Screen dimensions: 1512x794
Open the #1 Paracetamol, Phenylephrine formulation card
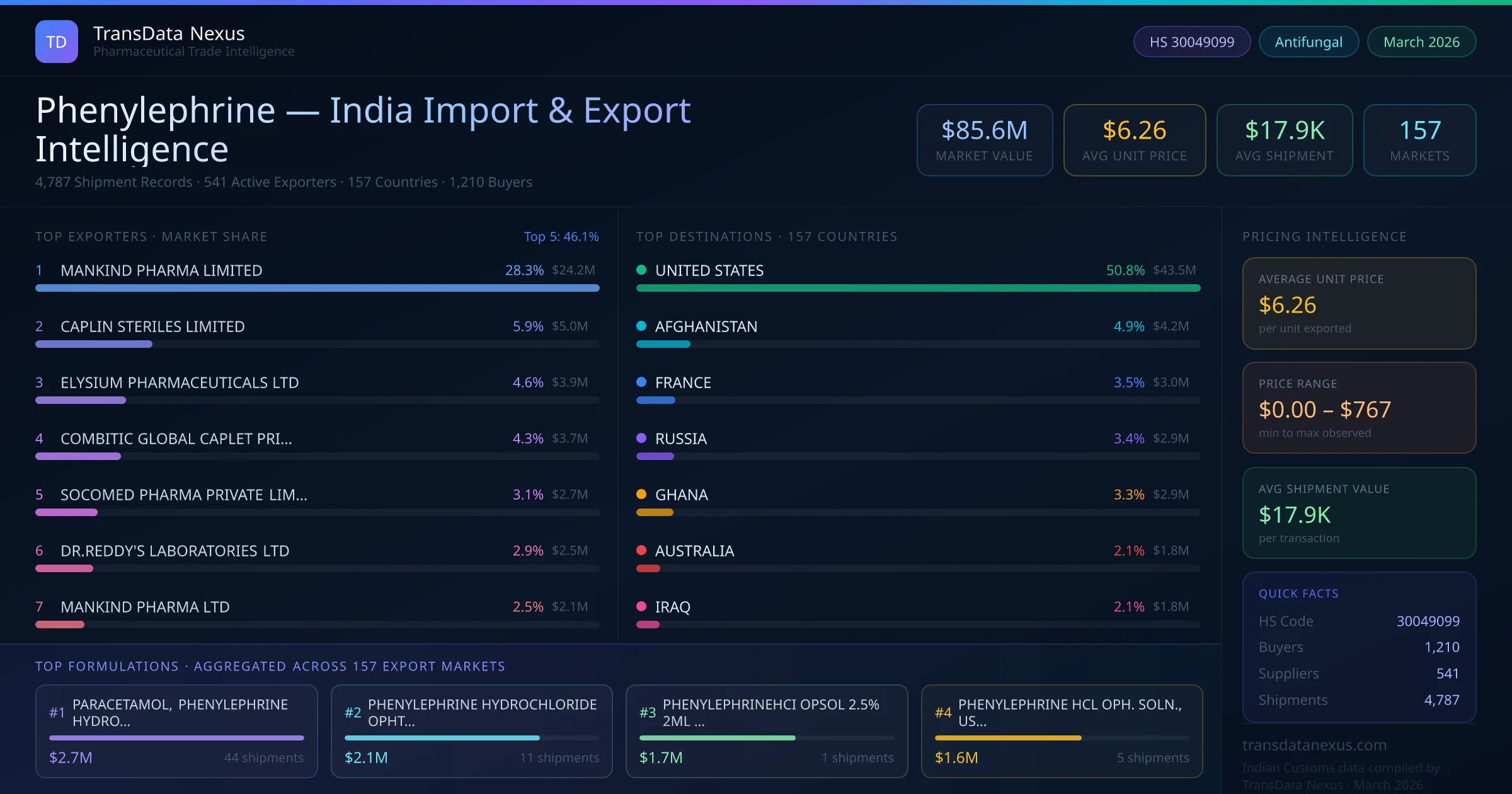[x=176, y=731]
